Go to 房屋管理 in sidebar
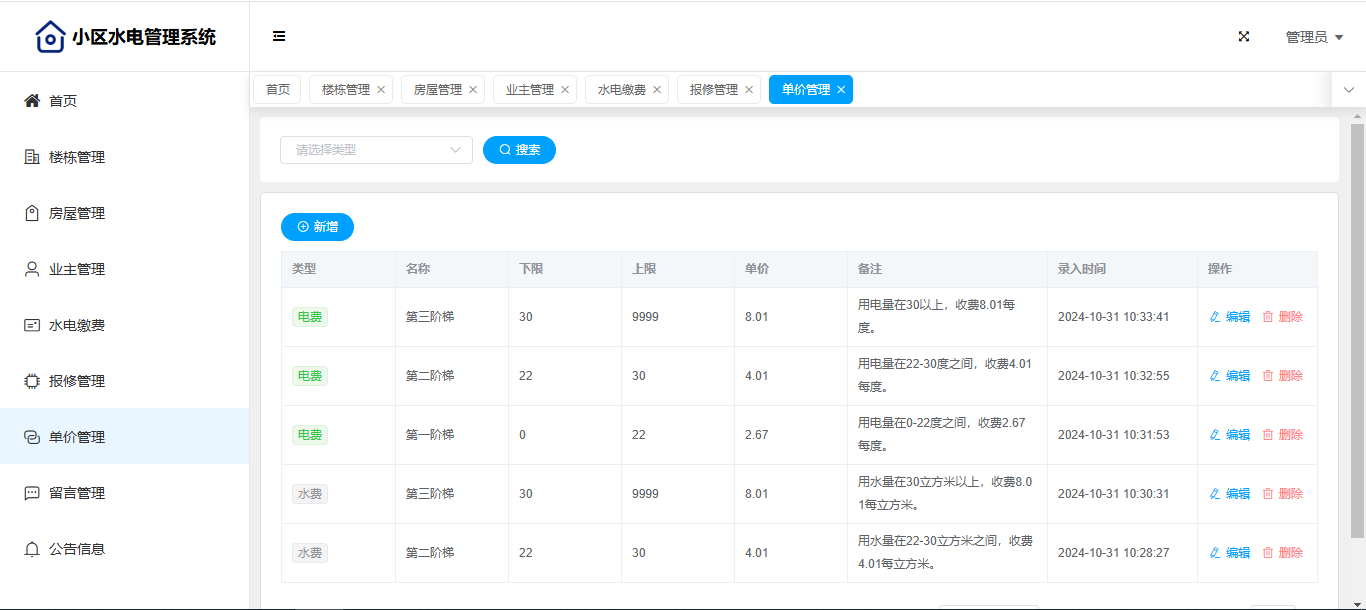Viewport: 1366px width, 610px height. (77, 213)
